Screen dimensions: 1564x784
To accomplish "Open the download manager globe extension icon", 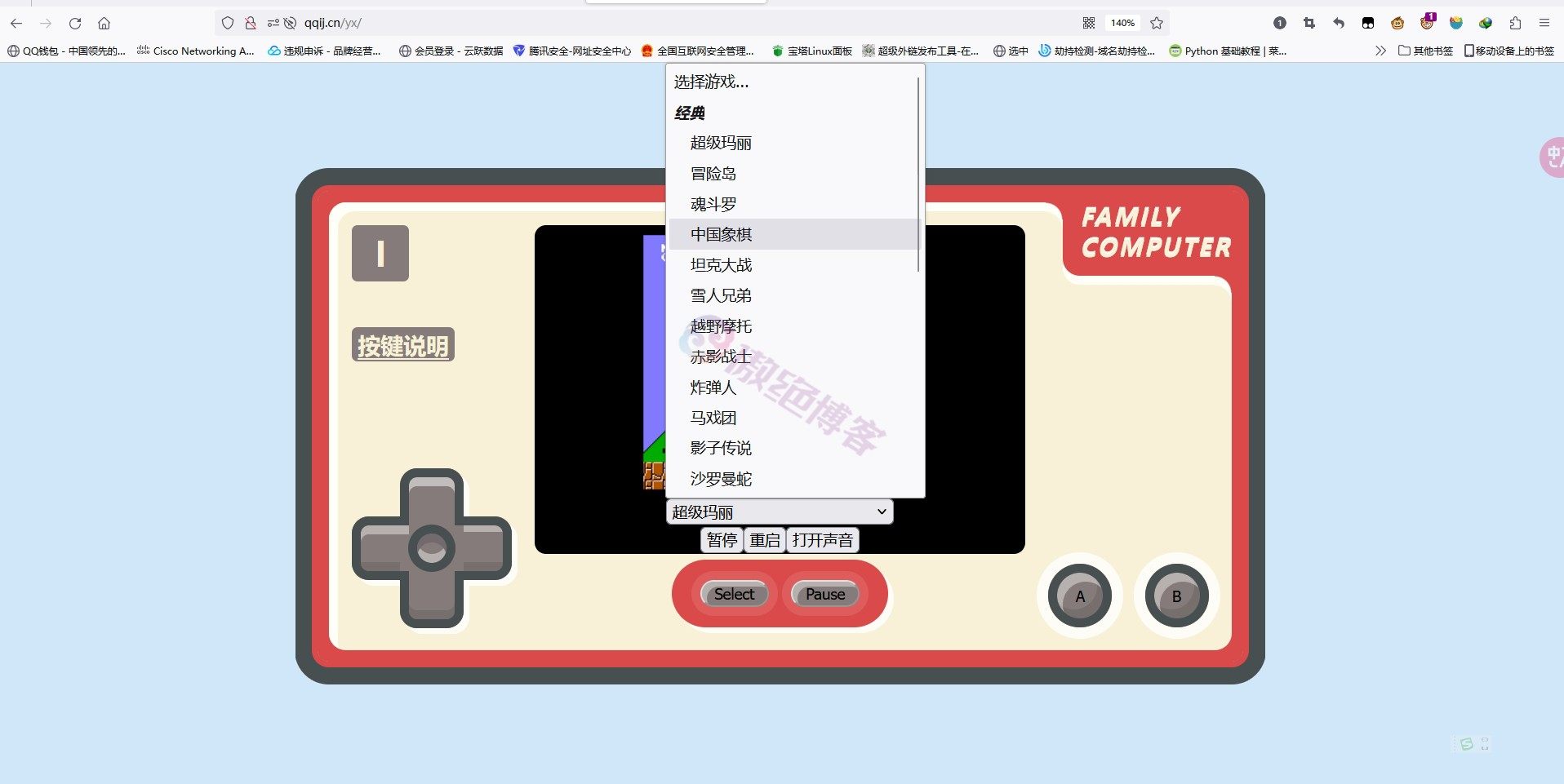I will pyautogui.click(x=1486, y=23).
